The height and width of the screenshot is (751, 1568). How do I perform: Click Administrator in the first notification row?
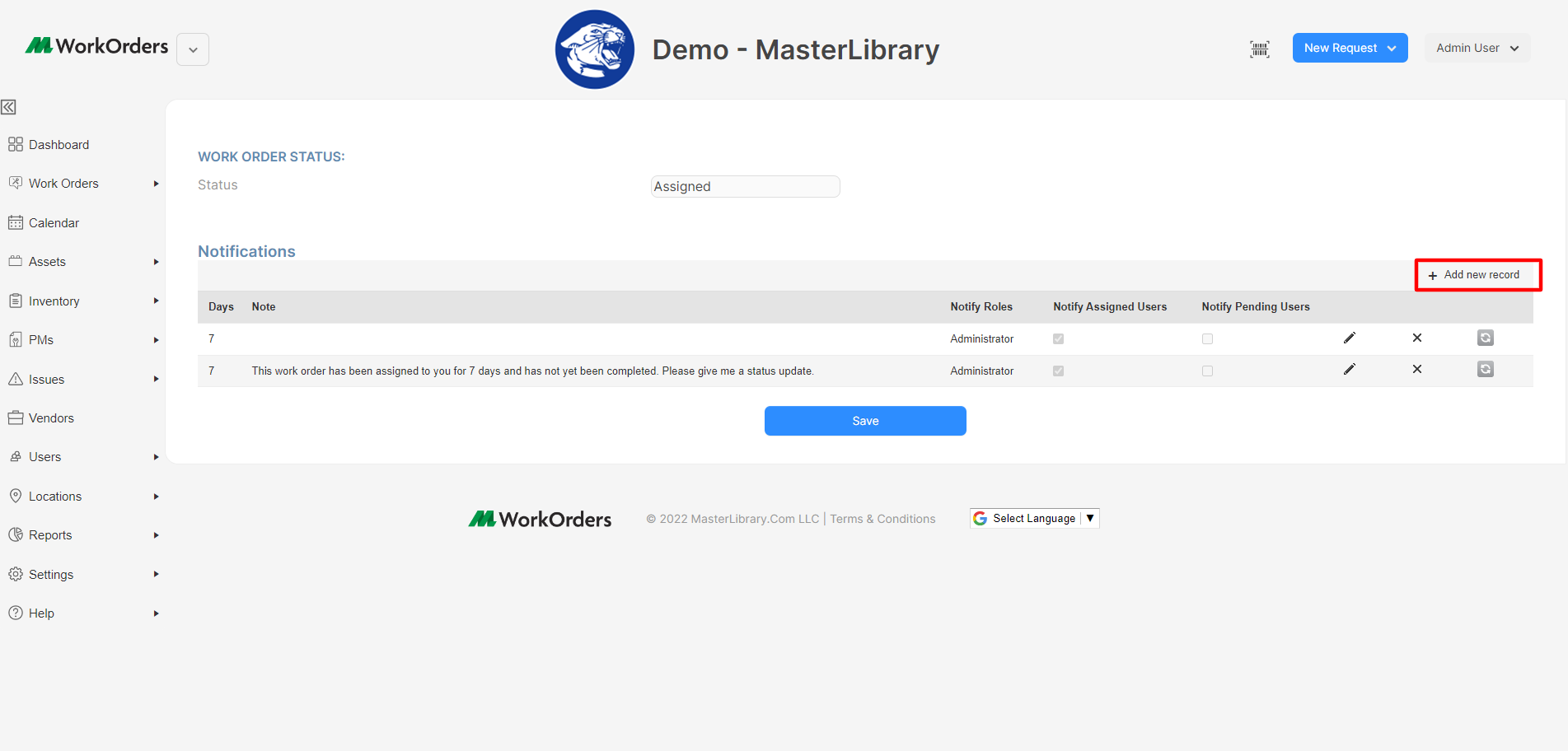pyautogui.click(x=981, y=339)
